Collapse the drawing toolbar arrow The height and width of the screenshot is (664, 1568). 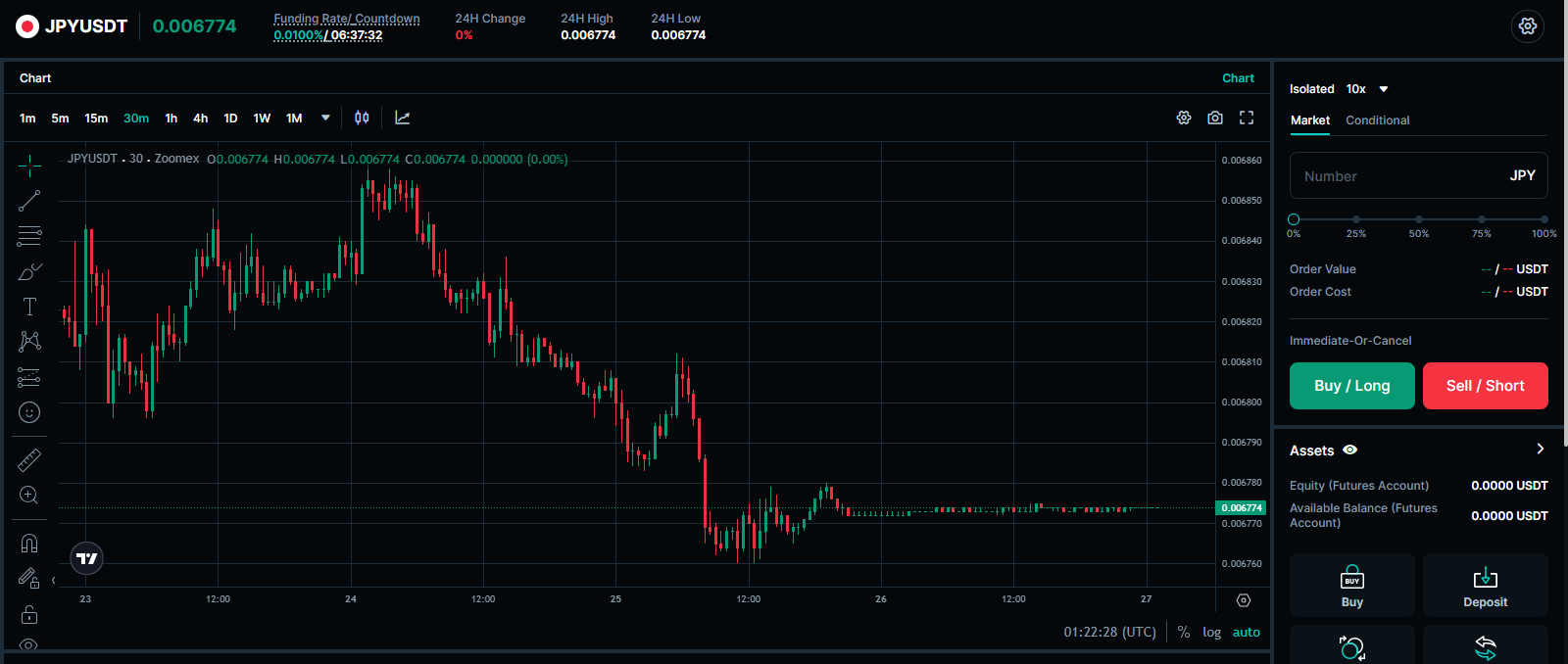pos(53,581)
